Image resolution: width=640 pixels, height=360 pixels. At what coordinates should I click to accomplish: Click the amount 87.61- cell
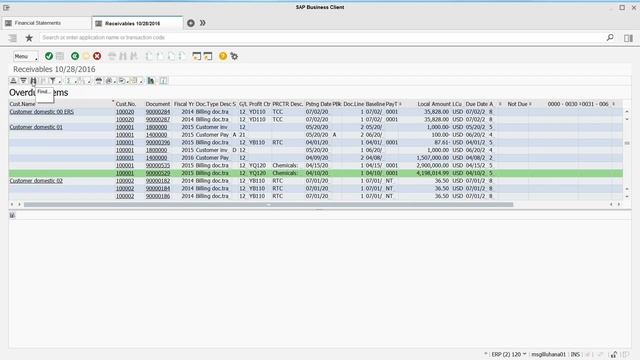(x=442, y=142)
